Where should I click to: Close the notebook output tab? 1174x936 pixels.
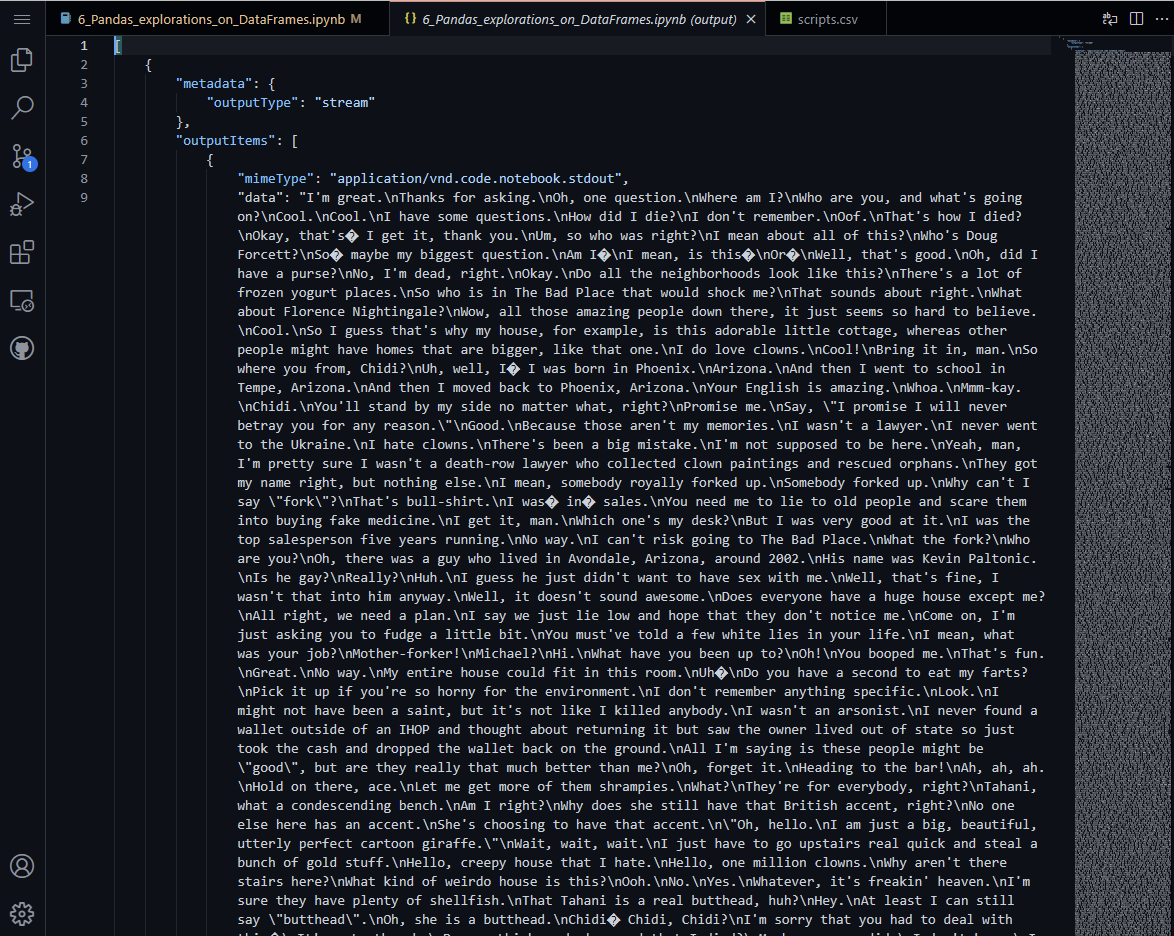(751, 19)
